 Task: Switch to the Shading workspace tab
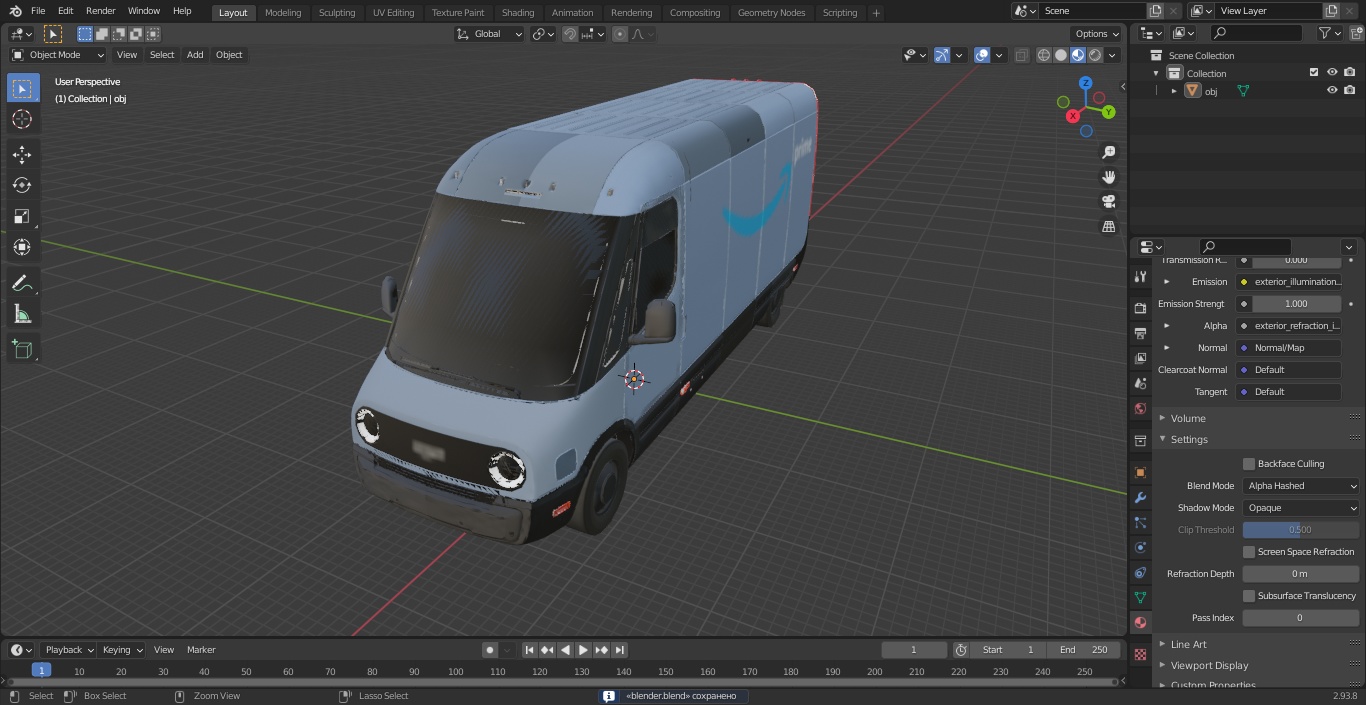518,13
